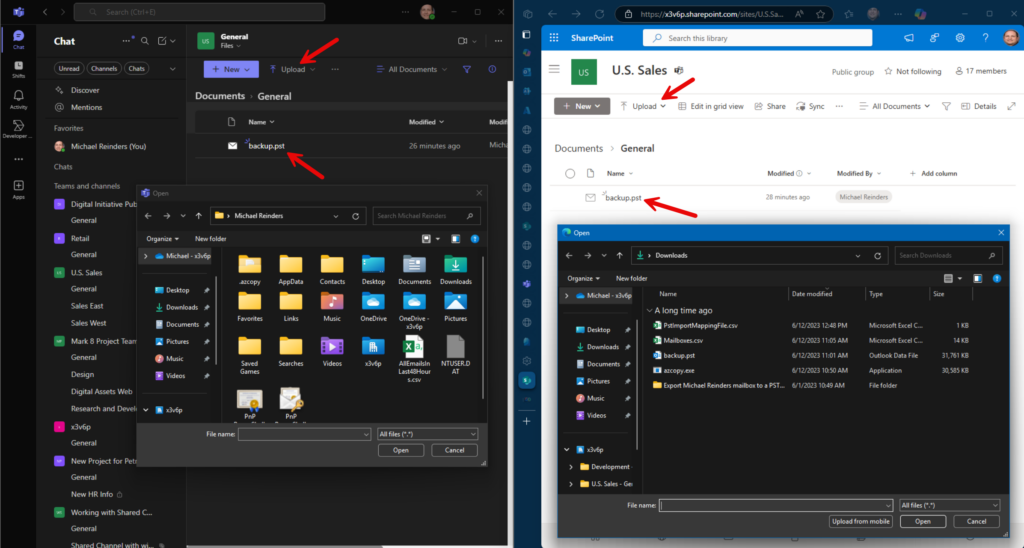Click Cancel button in Downloads dialog
Image resolution: width=1024 pixels, height=548 pixels.
pos(976,522)
